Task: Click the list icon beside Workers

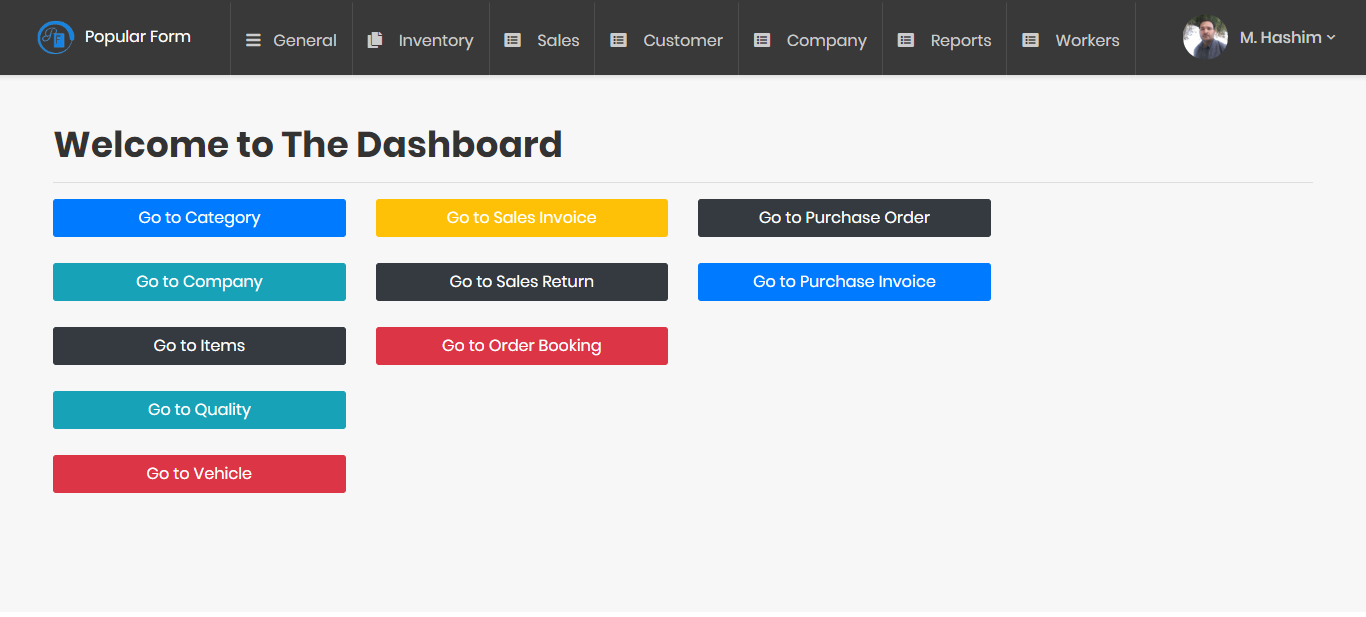Action: (1030, 40)
